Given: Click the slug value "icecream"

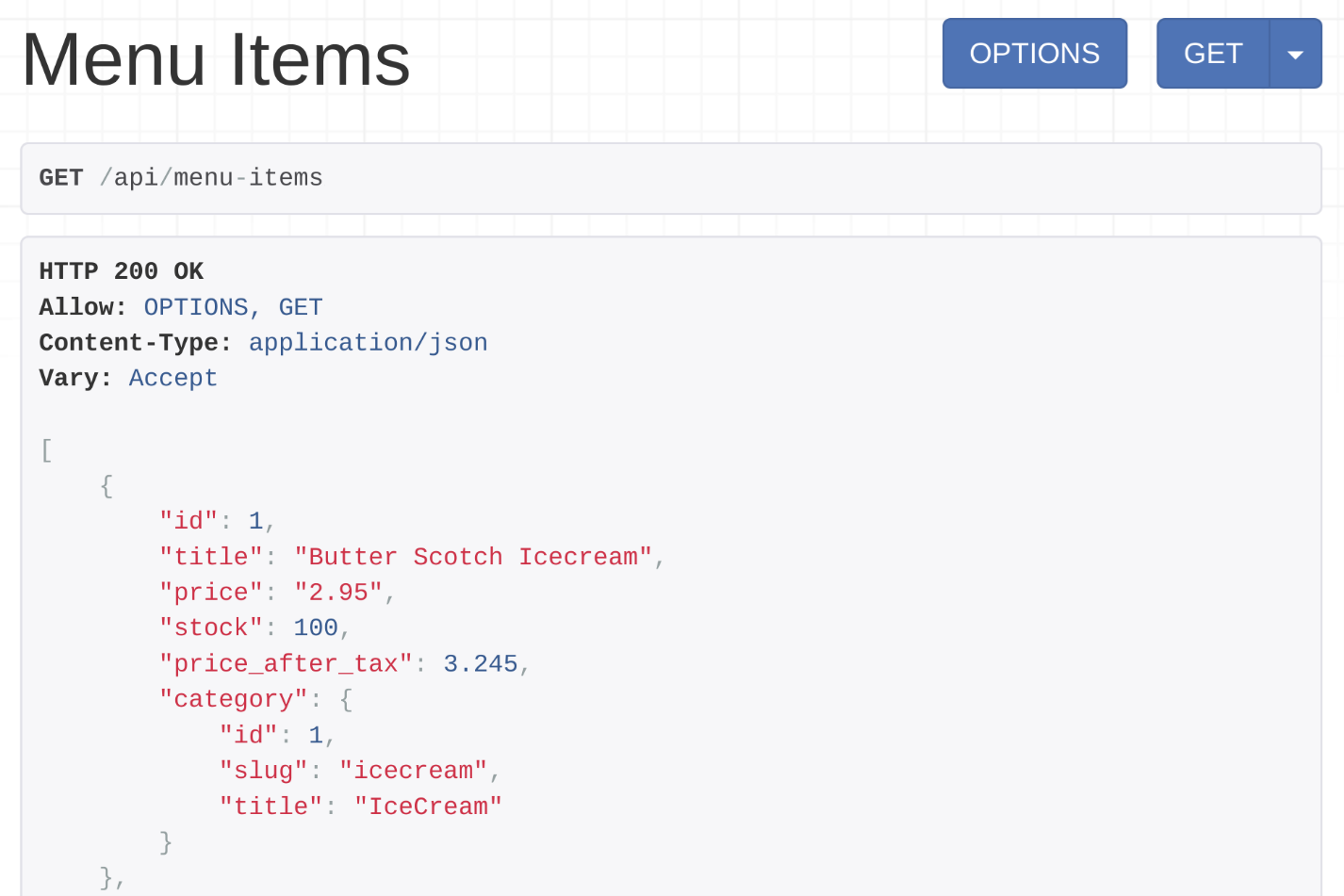Looking at the screenshot, I should pyautogui.click(x=413, y=771).
